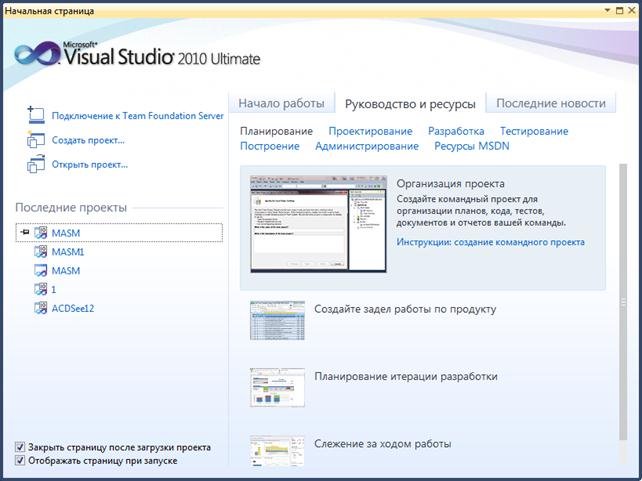
Task: Click the Visual Studio infinity logo
Action: tap(37, 54)
